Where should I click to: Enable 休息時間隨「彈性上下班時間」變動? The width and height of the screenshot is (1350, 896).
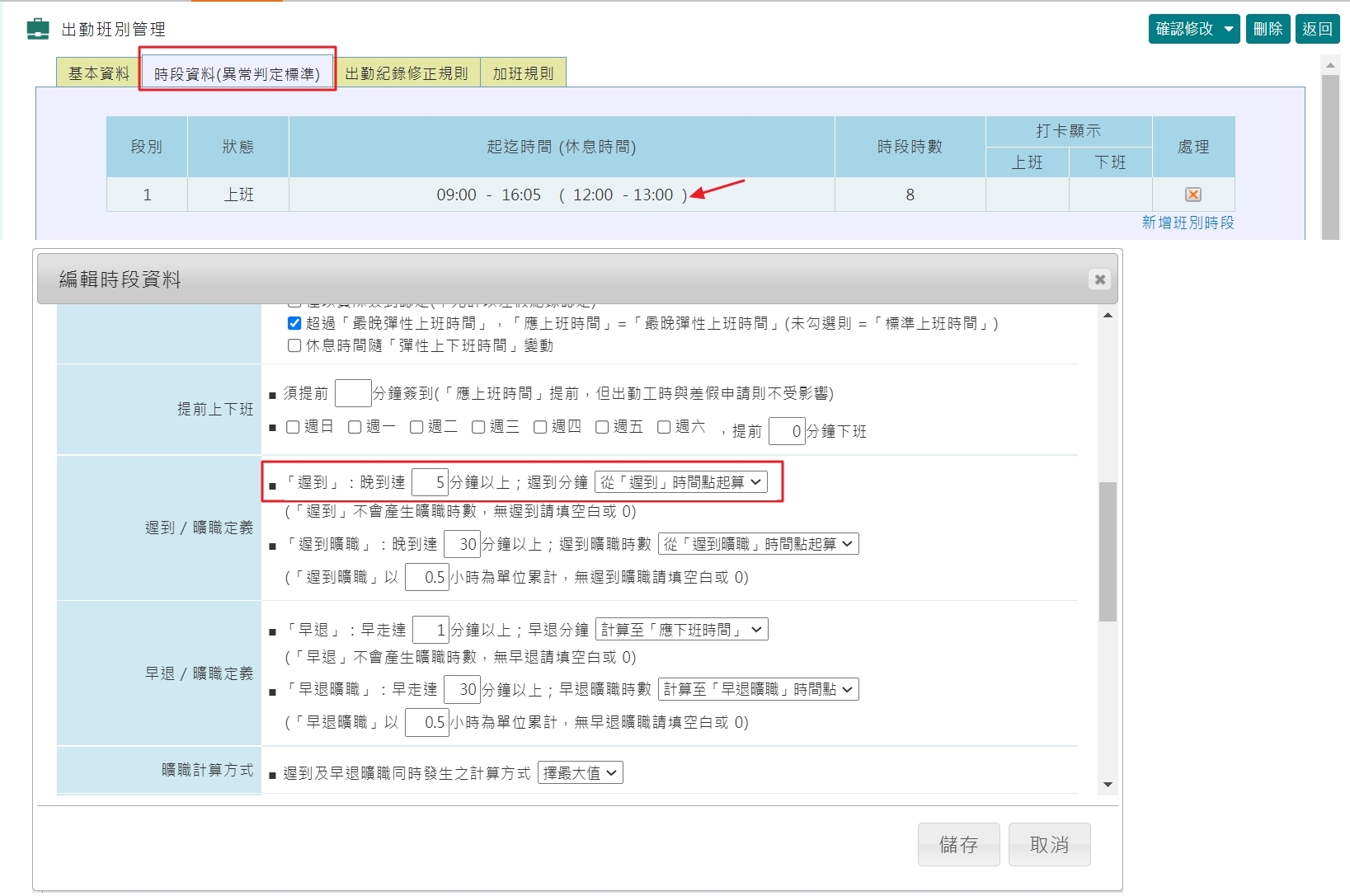coord(294,345)
